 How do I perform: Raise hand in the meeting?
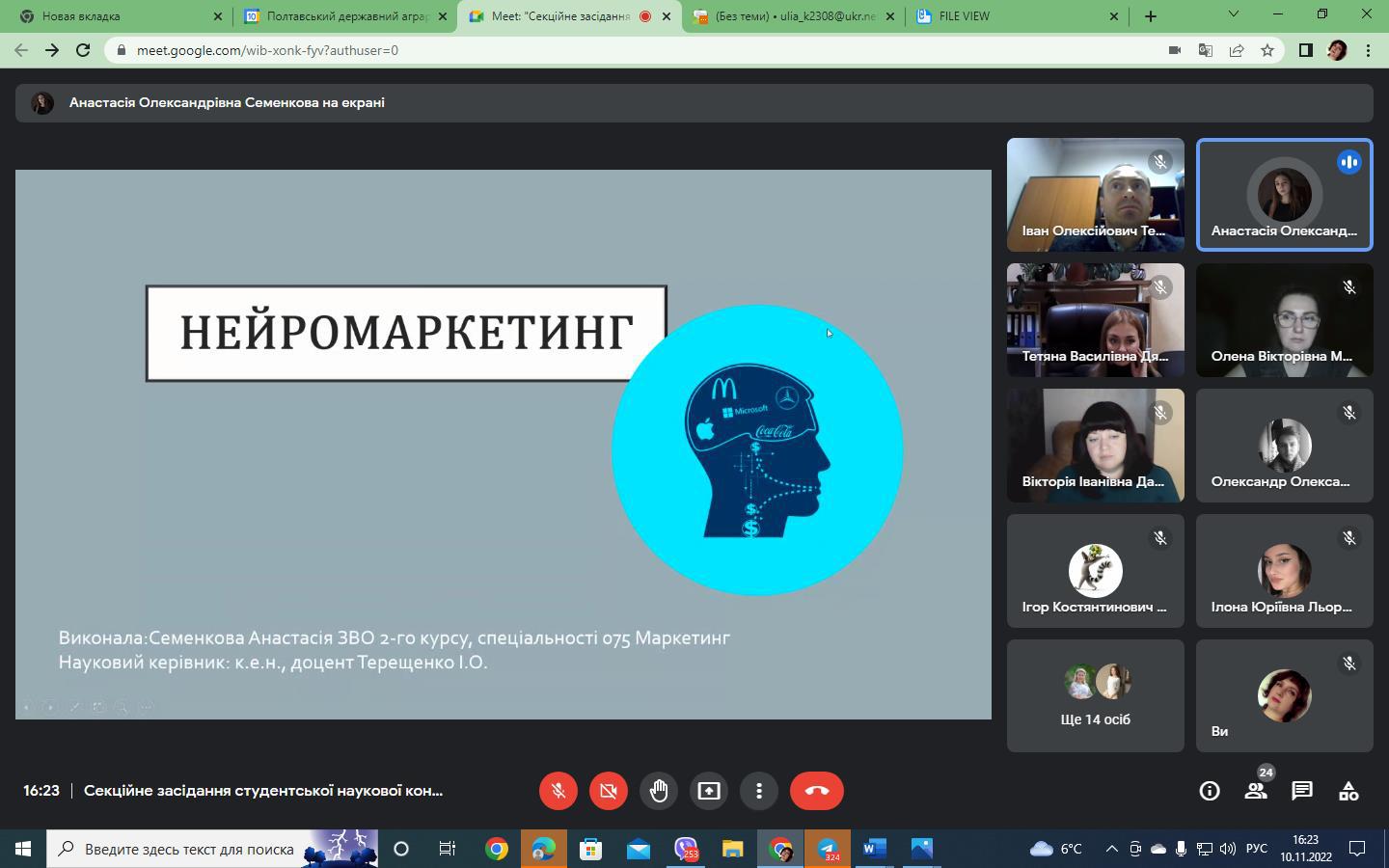659,791
